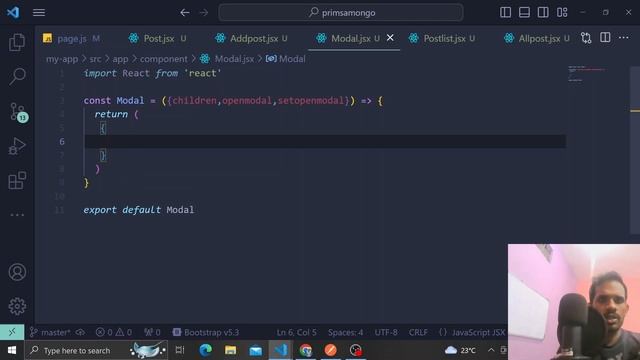
Task: Click component in the breadcrumb path
Action: click(164, 59)
